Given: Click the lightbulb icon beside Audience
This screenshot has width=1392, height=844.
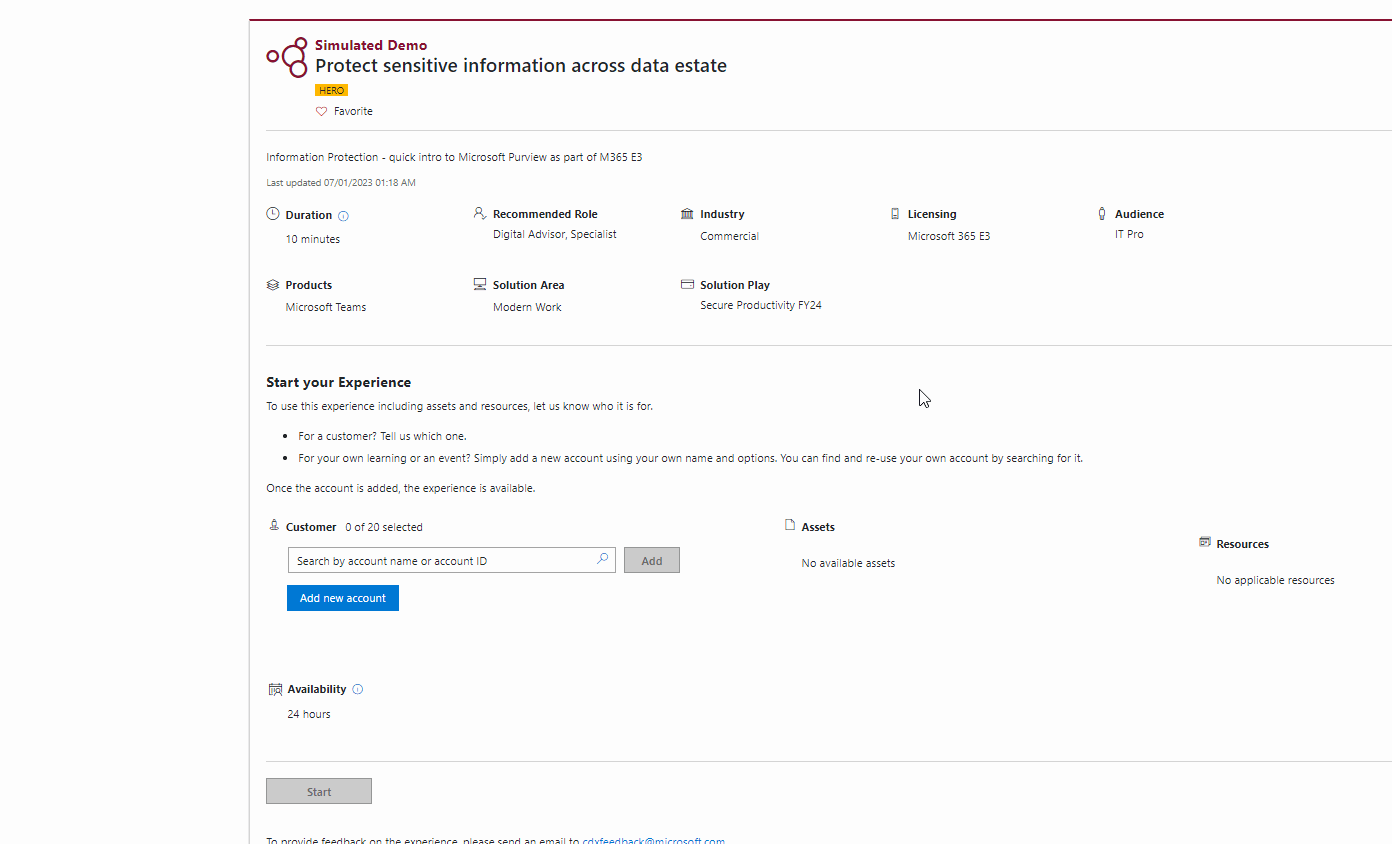Looking at the screenshot, I should coord(1101,213).
